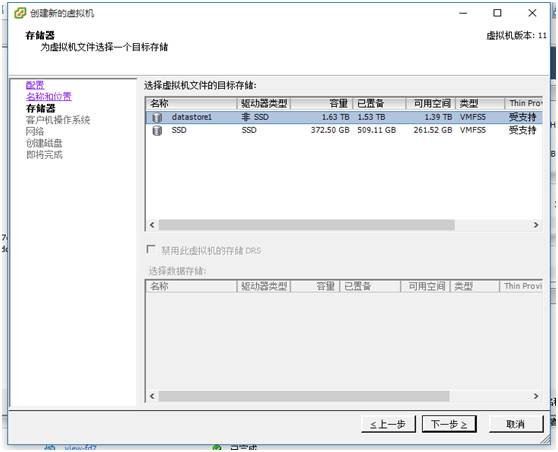Click the lower table's right scroll arrow
Screen dimensions: 558x452
pyautogui.click(x=536, y=396)
